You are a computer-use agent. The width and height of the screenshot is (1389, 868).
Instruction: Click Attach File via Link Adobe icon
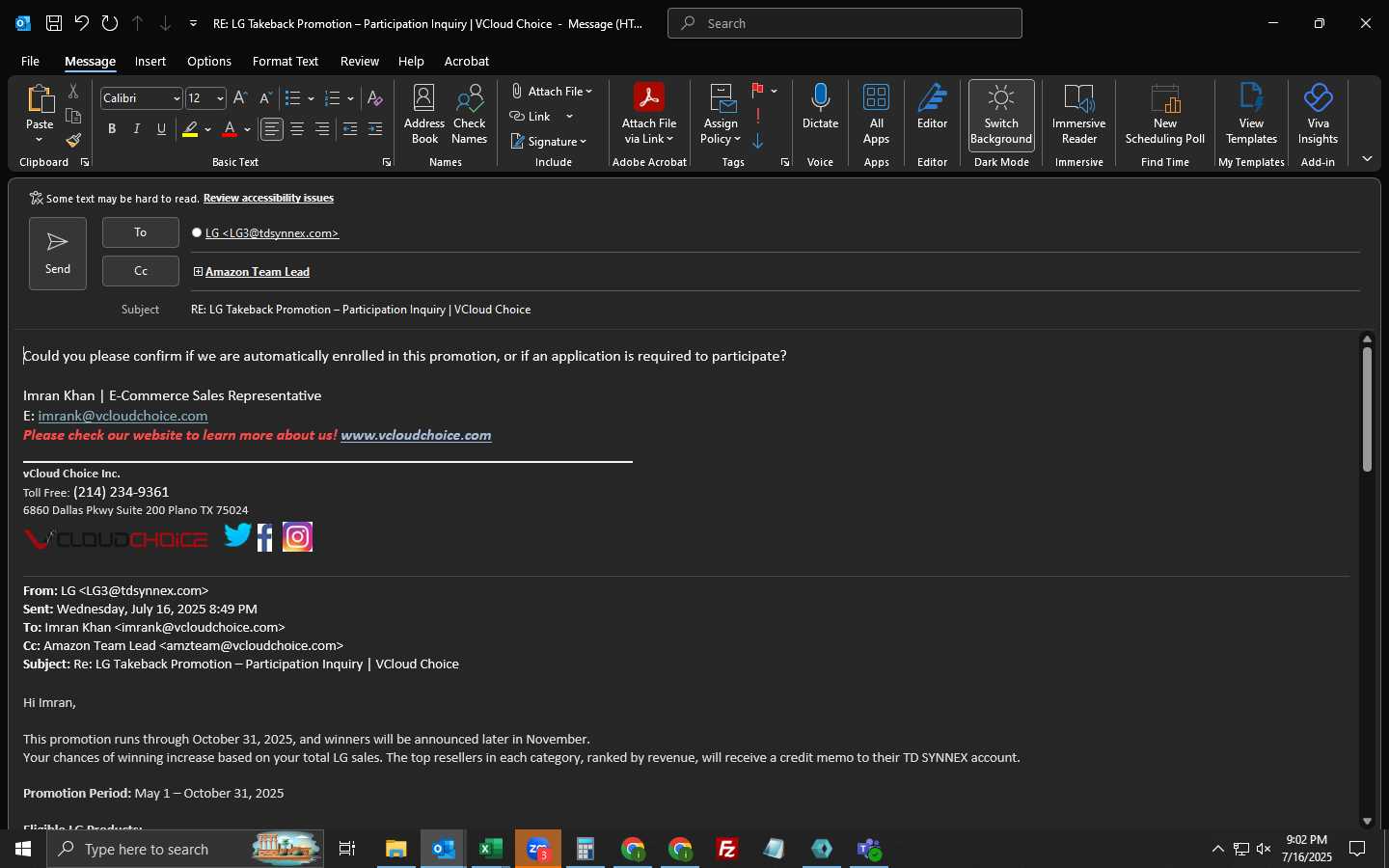point(649,115)
